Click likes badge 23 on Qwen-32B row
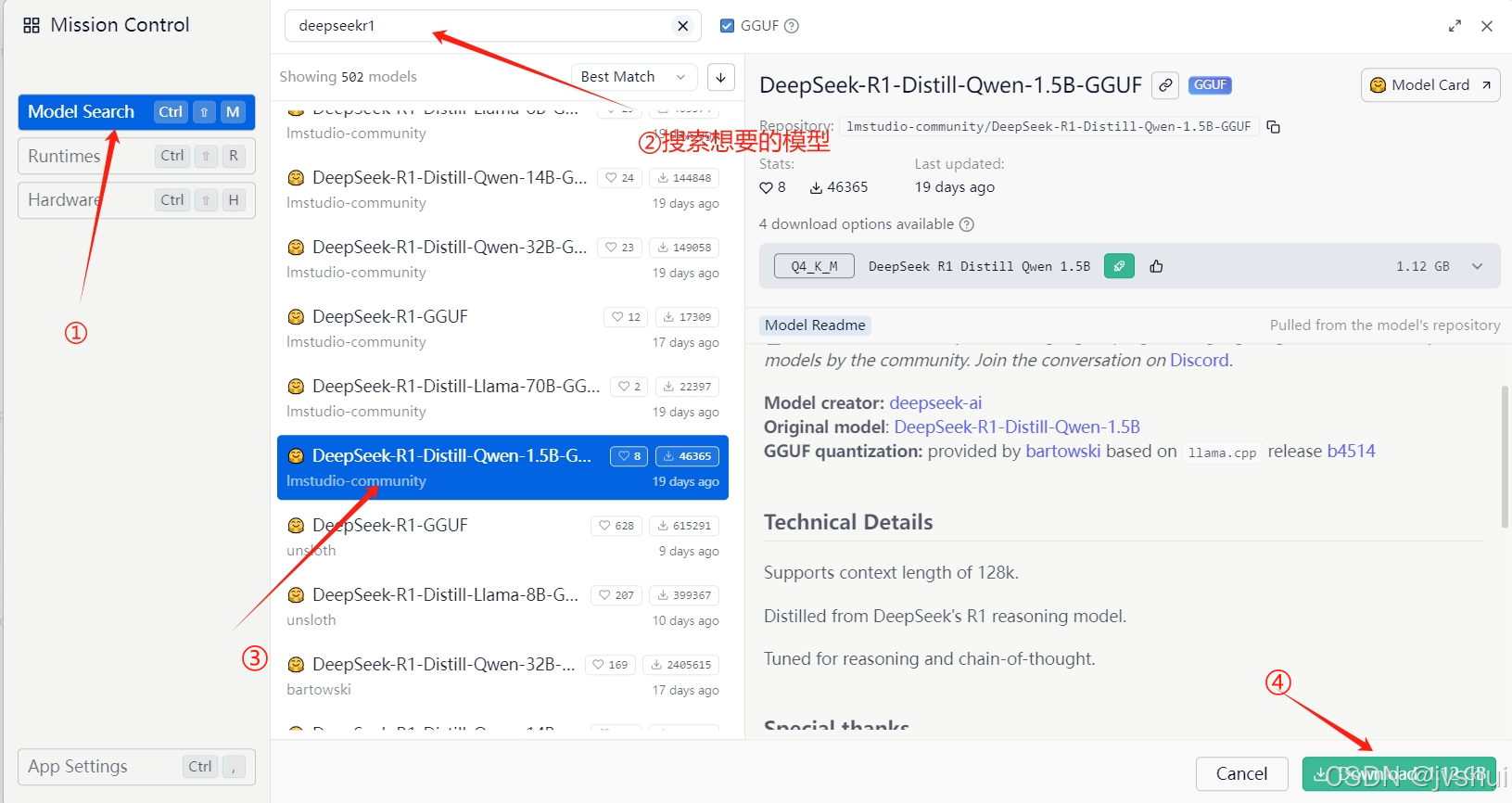Screen dimensions: 1512x803 (619, 248)
